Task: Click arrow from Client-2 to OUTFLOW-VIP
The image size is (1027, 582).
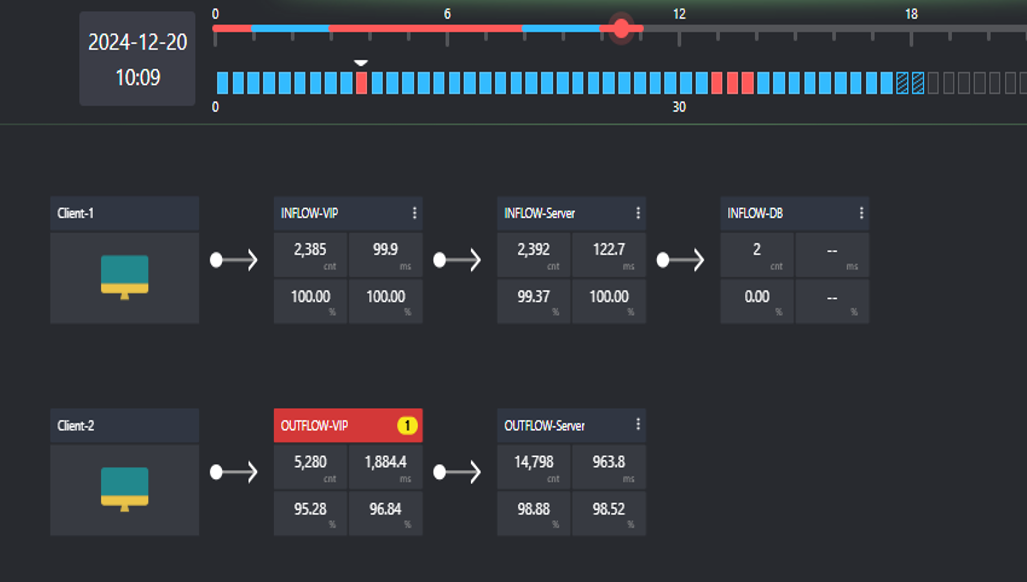Action: [234, 472]
